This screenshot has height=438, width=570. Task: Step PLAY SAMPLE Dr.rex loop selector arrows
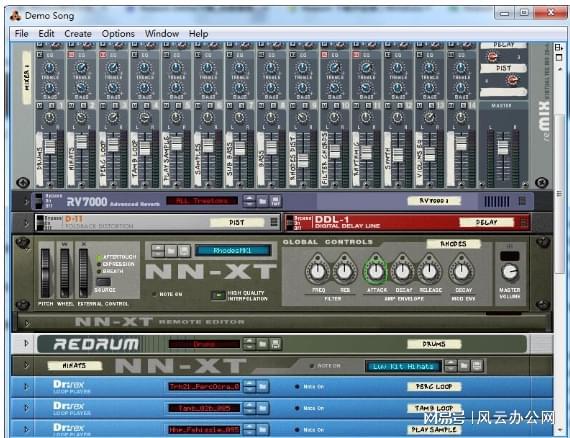249,430
